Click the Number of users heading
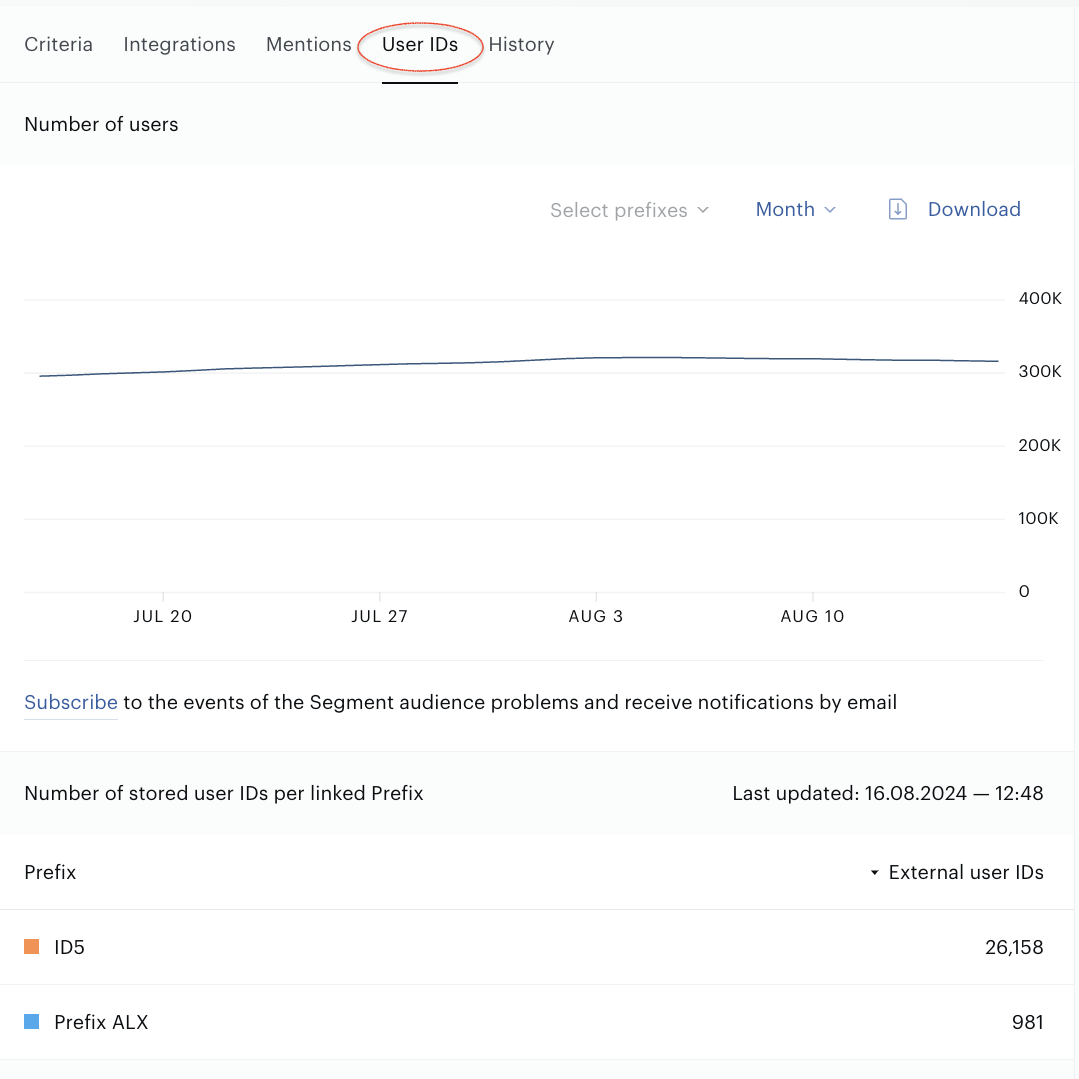 pyautogui.click(x=101, y=125)
